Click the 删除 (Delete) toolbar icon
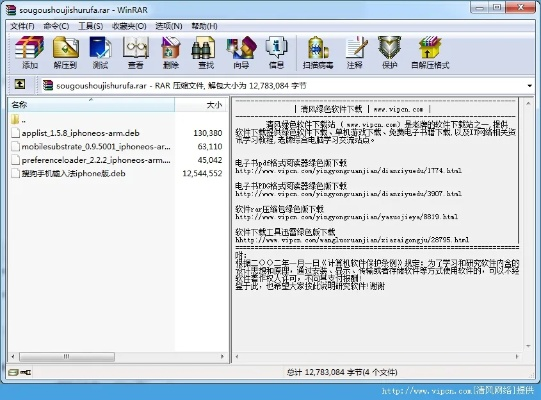This screenshot has width=541, height=400. pos(171,52)
